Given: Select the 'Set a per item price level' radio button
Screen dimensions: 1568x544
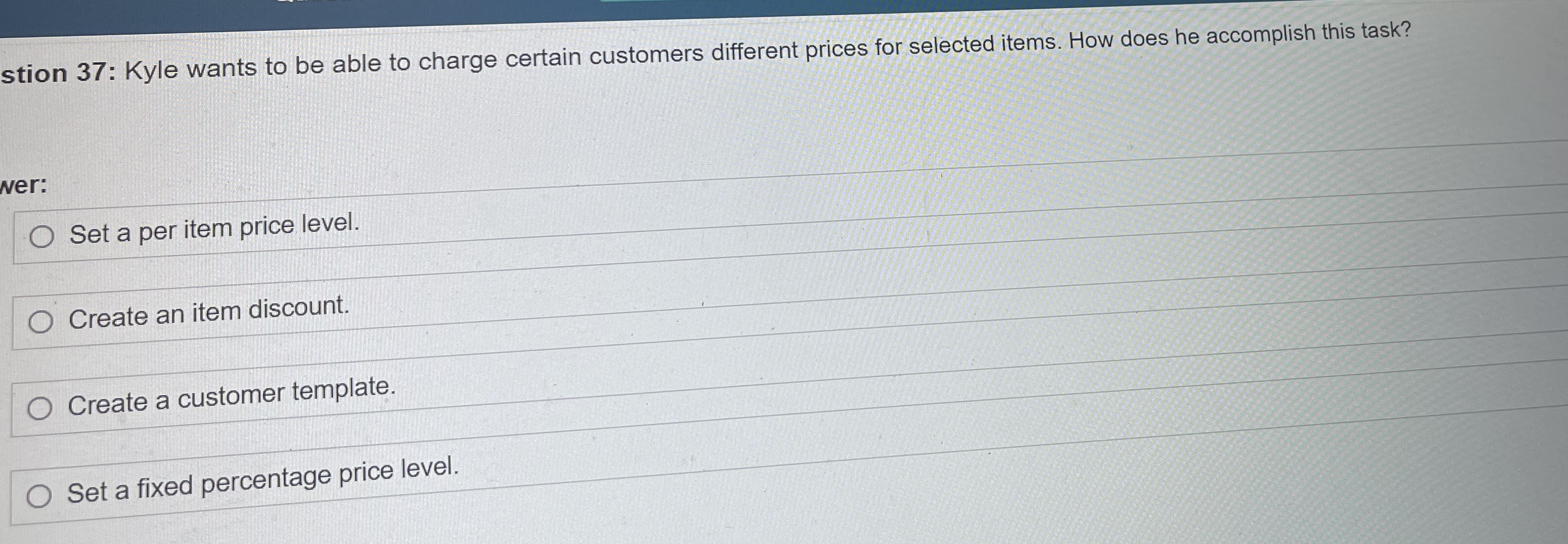Looking at the screenshot, I should pyautogui.click(x=41, y=237).
